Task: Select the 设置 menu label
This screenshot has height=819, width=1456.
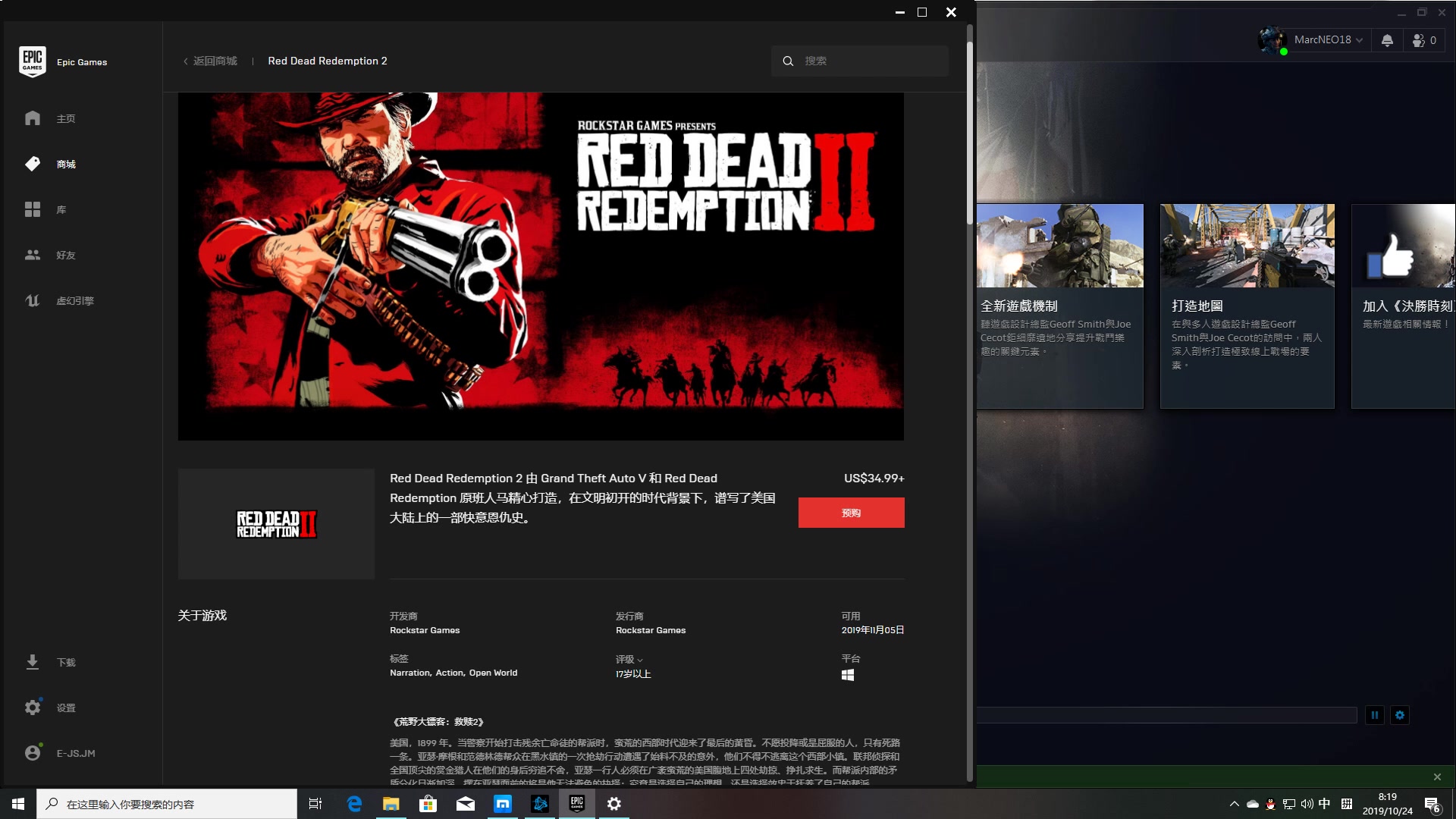Action: pos(66,708)
